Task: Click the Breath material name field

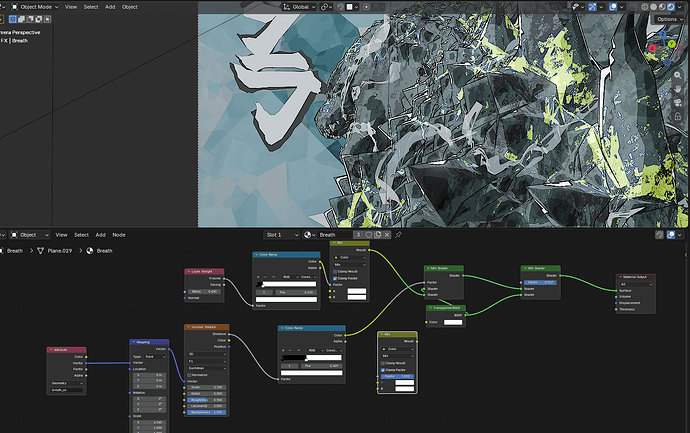Action: click(335, 235)
